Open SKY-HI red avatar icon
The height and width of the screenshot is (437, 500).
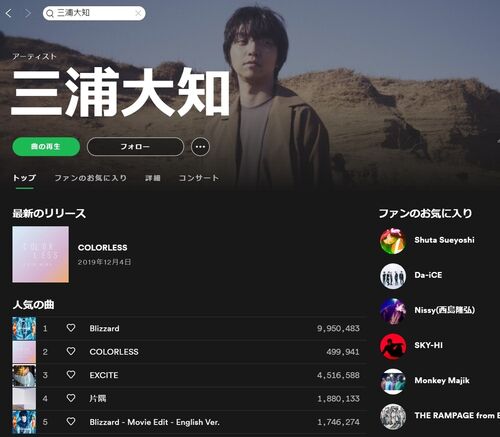[393, 346]
